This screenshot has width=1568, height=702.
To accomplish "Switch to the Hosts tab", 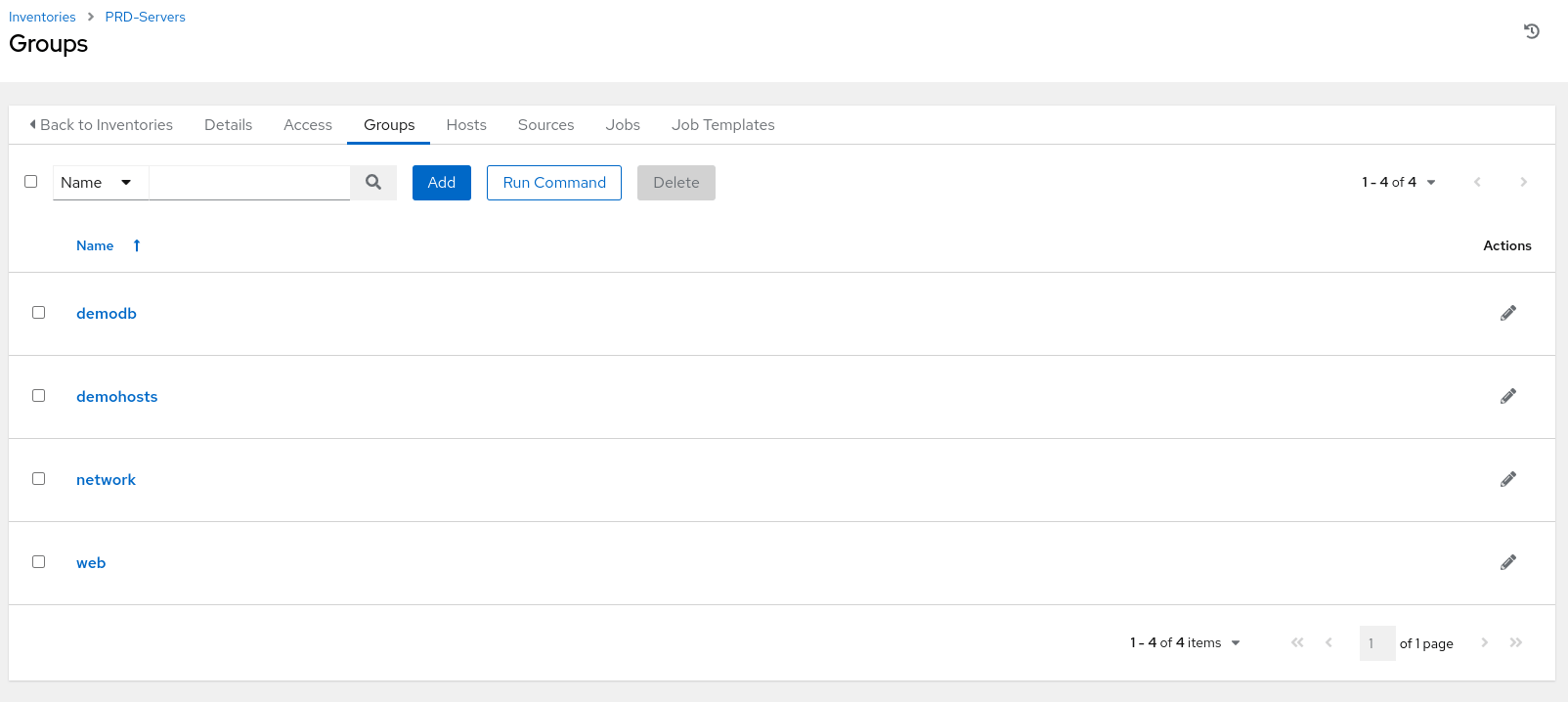I will click(x=466, y=125).
